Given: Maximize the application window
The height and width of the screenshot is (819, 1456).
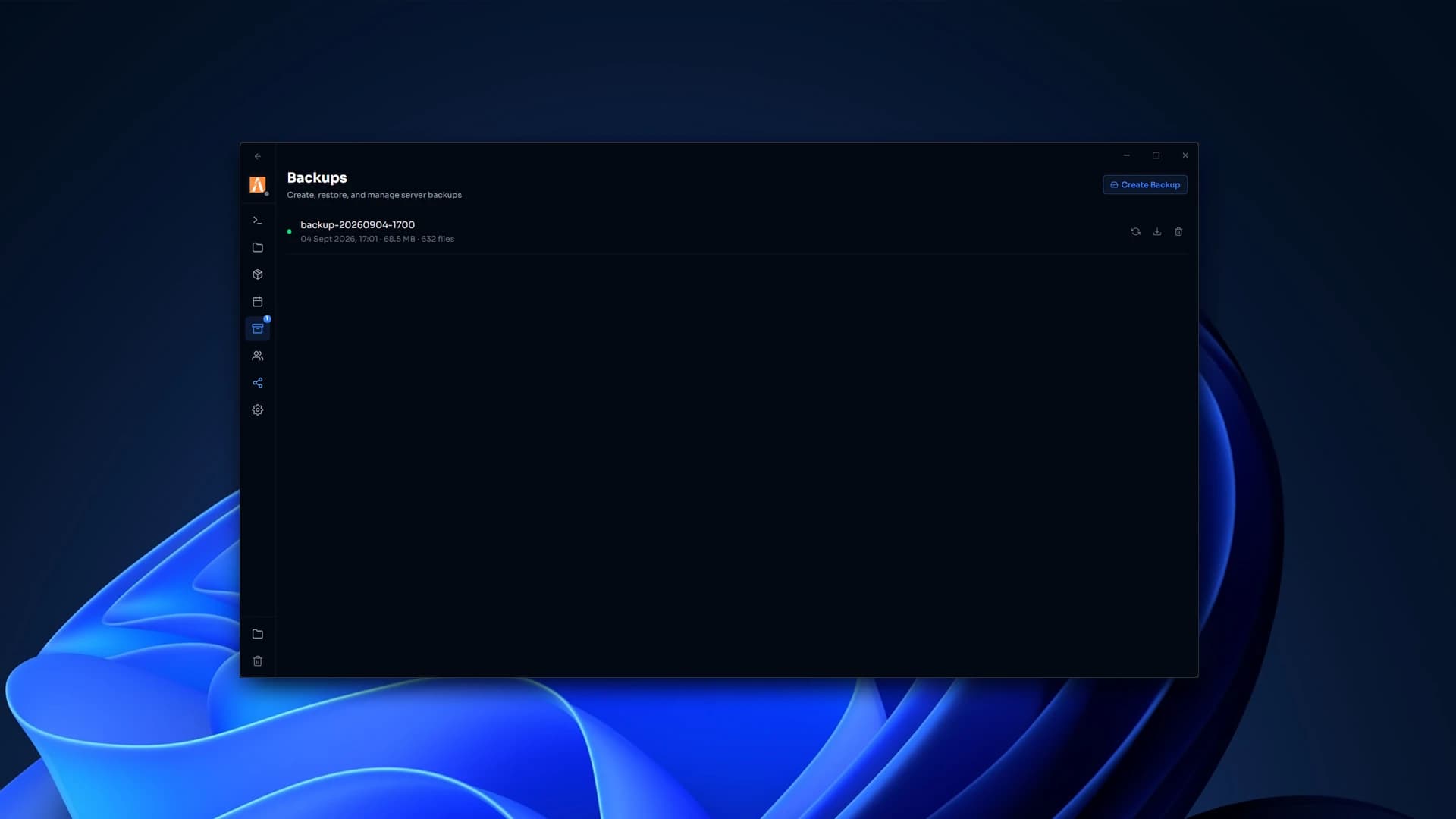Looking at the screenshot, I should [1156, 155].
